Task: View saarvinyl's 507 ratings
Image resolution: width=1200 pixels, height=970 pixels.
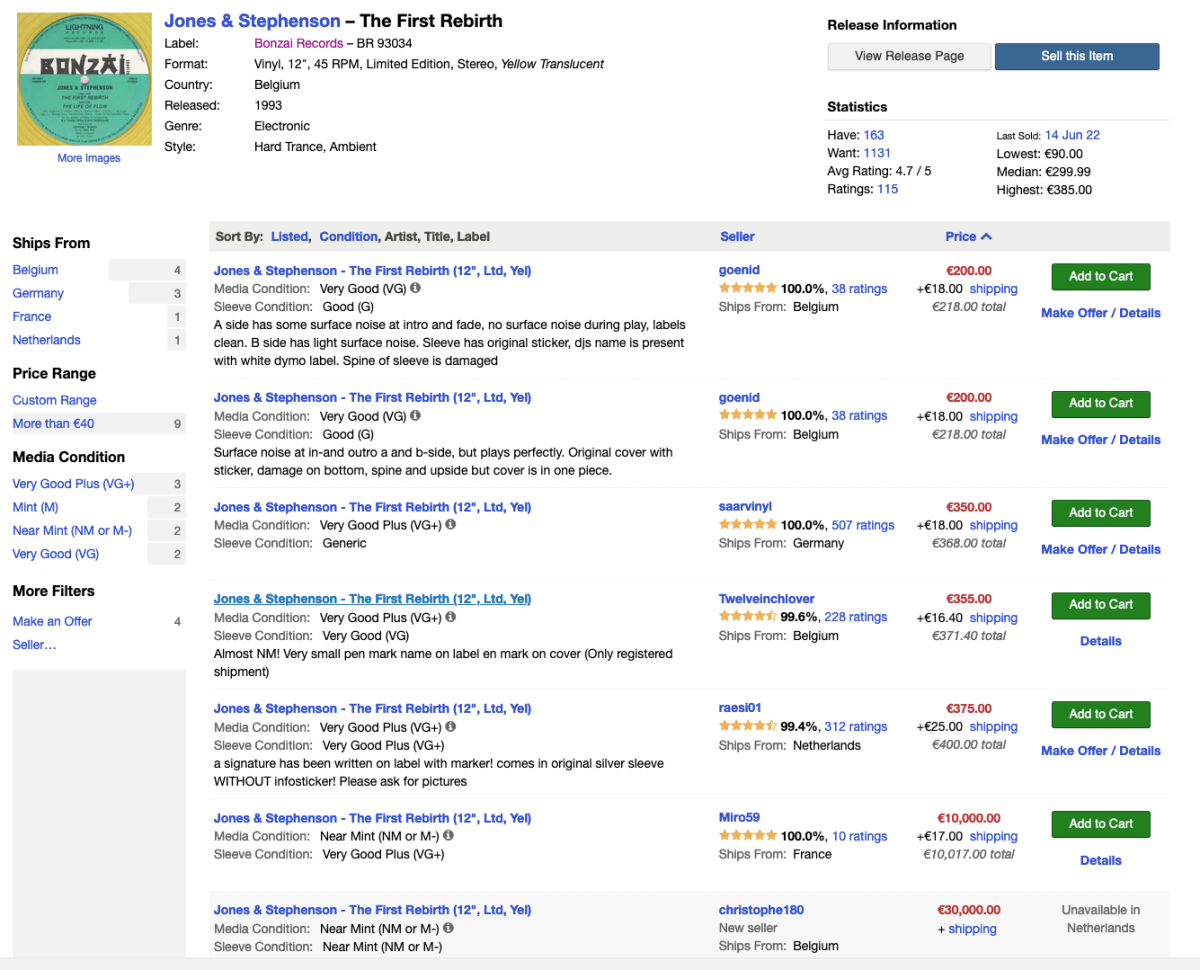Action: click(x=863, y=525)
